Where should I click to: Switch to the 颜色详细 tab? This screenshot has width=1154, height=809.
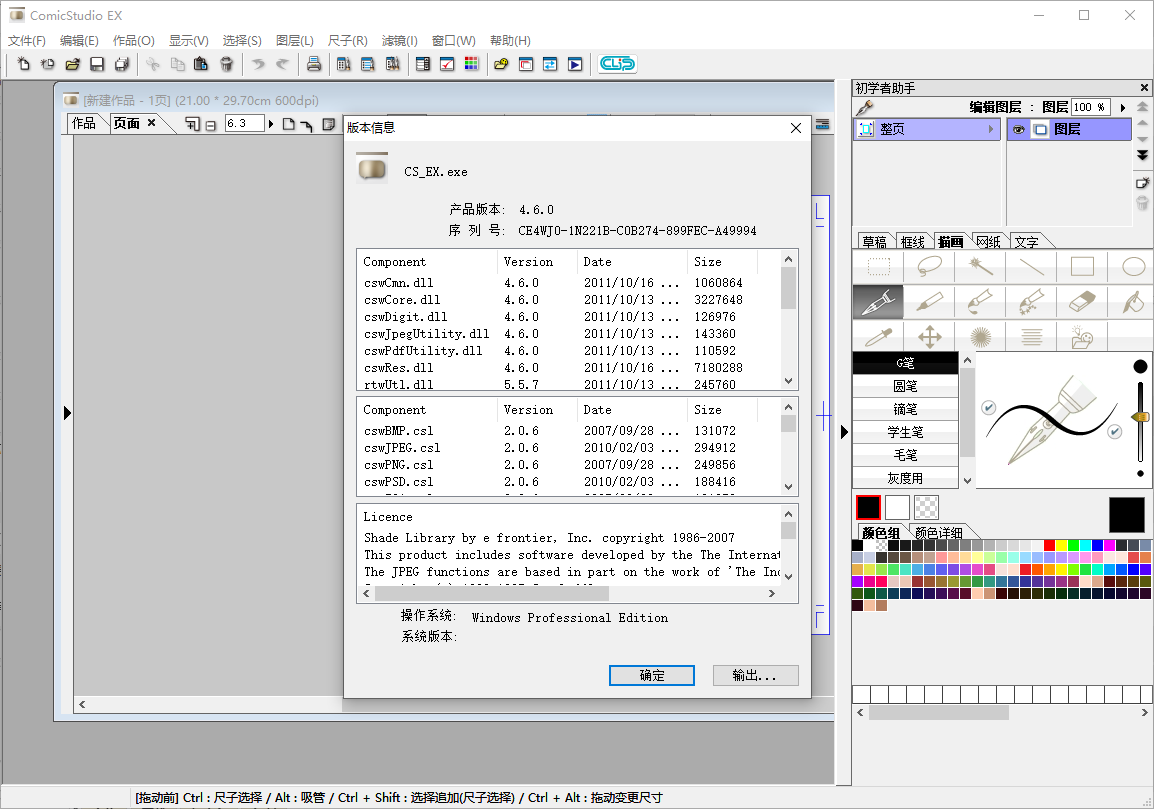coord(939,533)
